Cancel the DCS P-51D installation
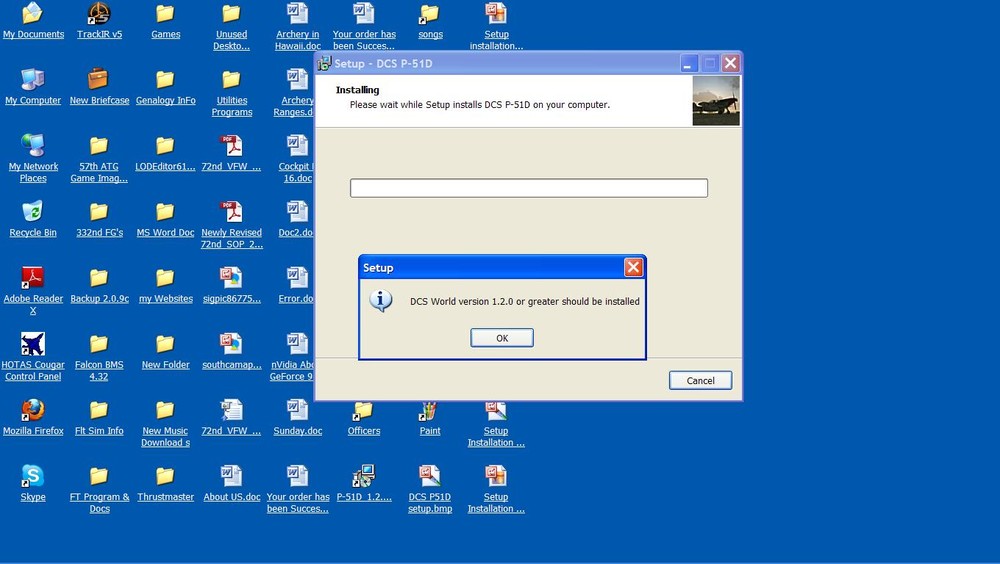 click(700, 380)
